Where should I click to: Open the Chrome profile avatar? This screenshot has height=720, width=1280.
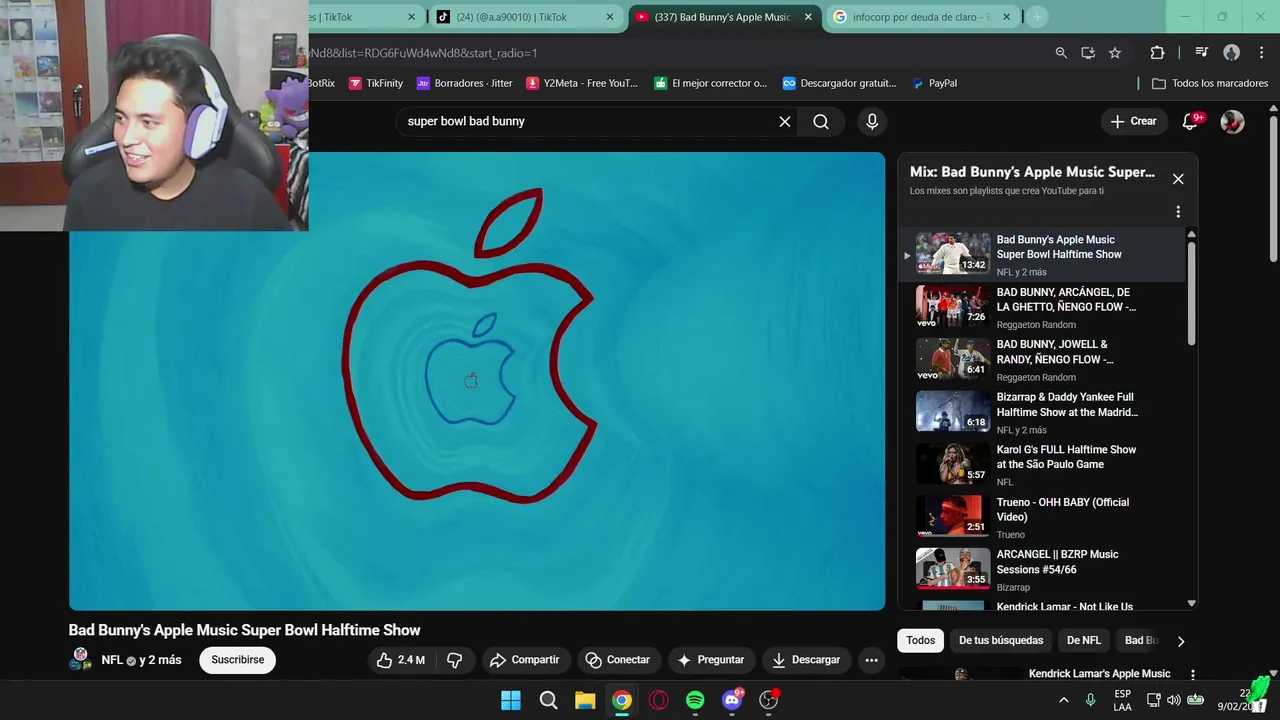click(1231, 53)
